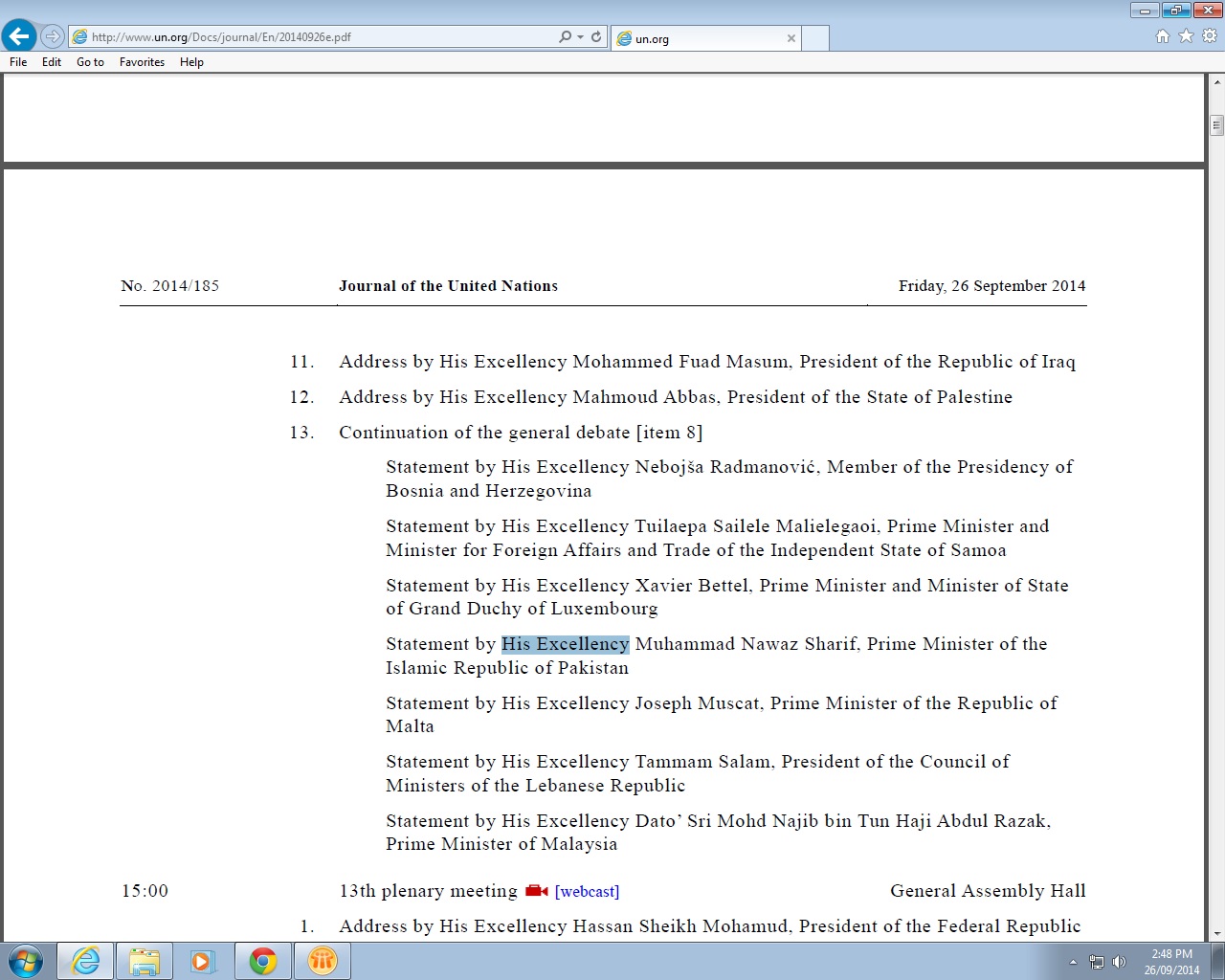The image size is (1225, 980).
Task: Open the File menu
Action: point(18,62)
